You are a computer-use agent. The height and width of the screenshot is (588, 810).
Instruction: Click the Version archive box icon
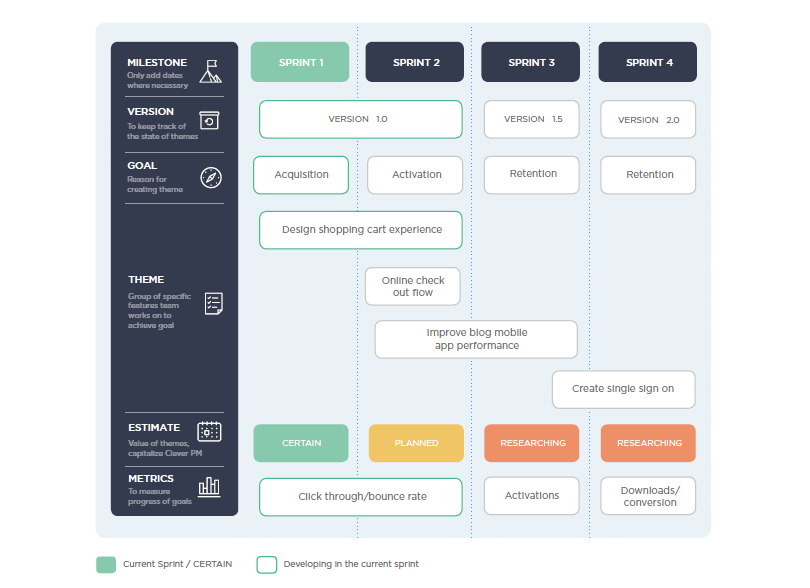coord(209,120)
